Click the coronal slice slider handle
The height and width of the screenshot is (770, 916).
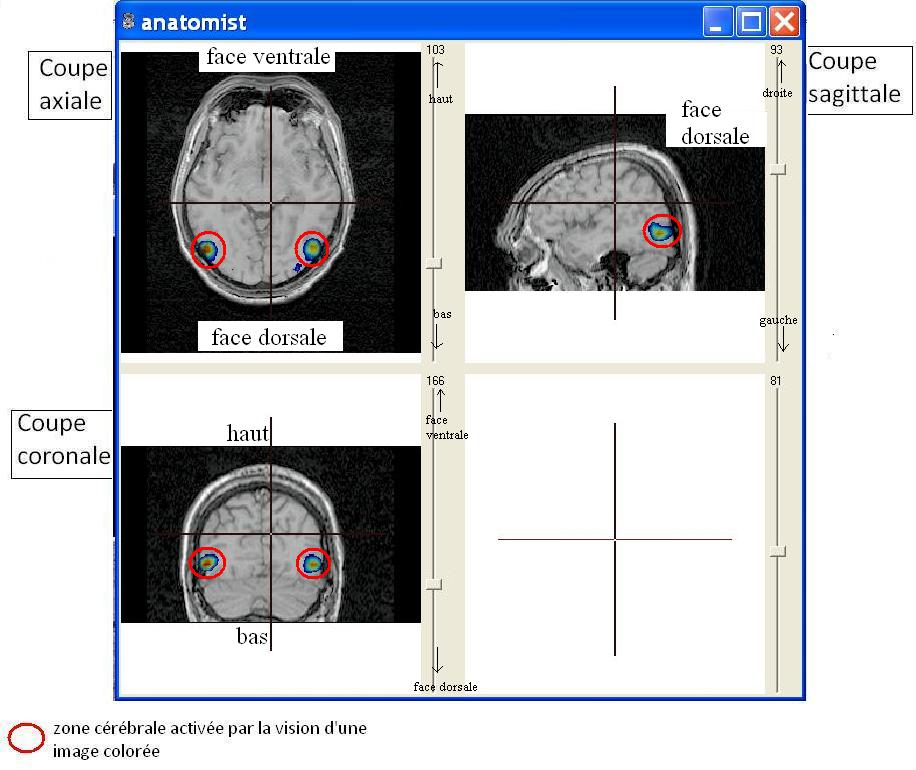[x=433, y=584]
